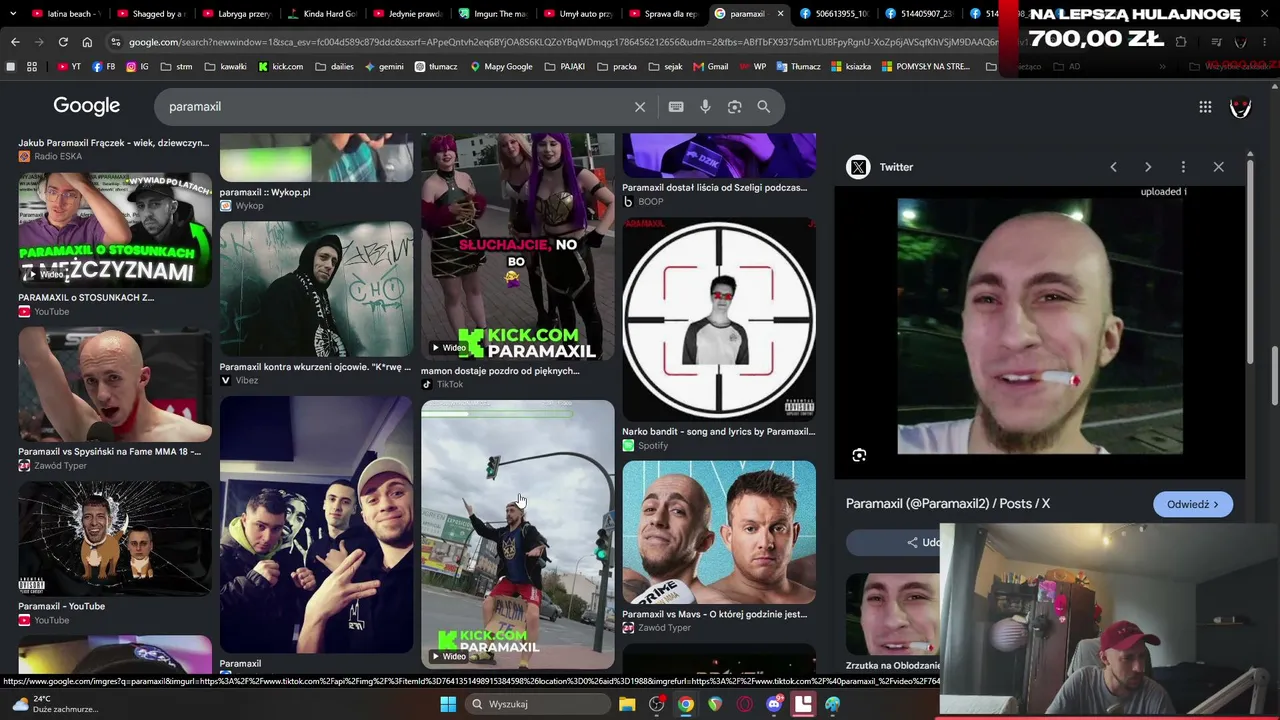This screenshot has width=1280, height=720.
Task: Open the Paint icon in the taskbar
Action: pyautogui.click(x=833, y=704)
